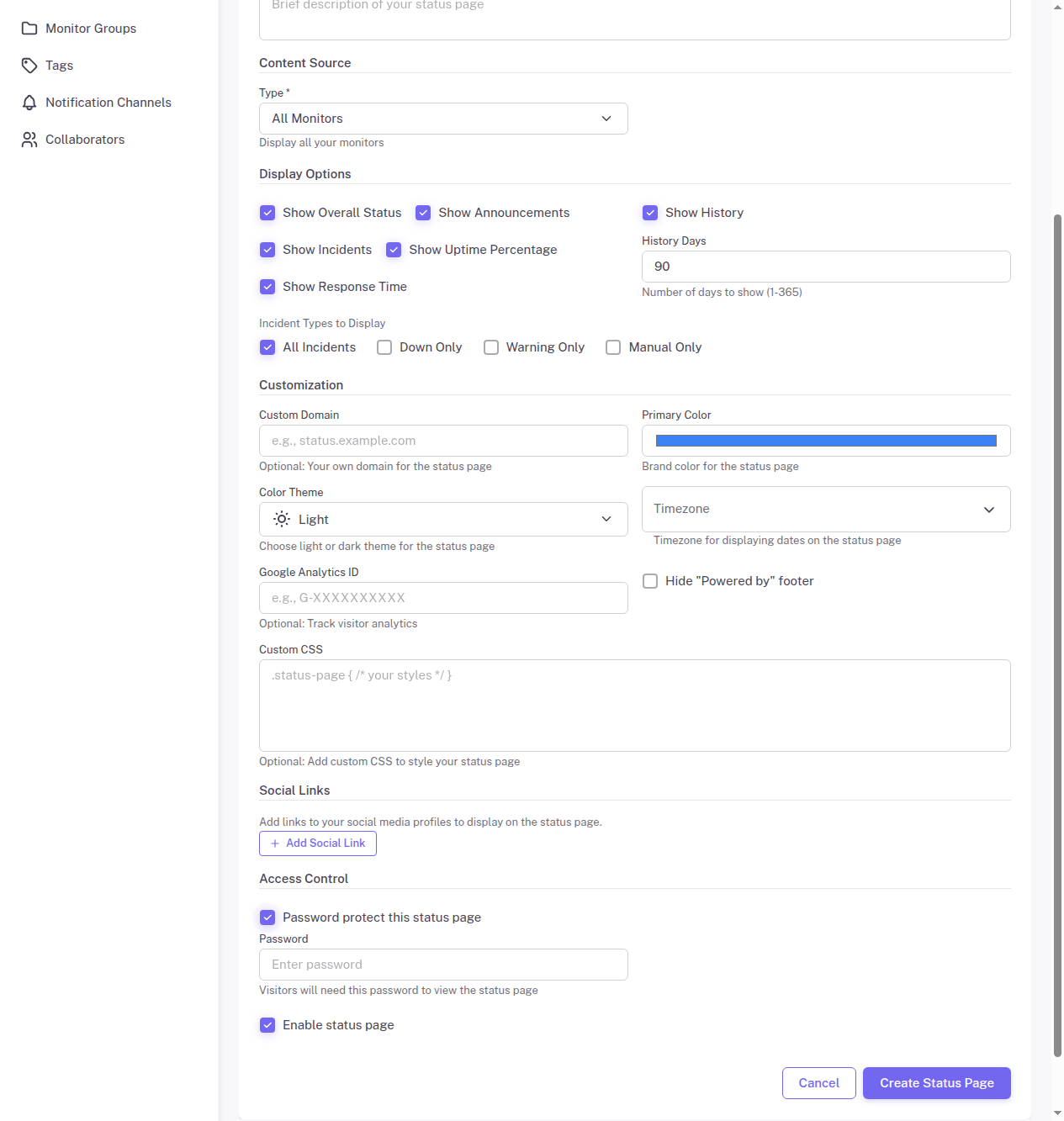Click the bell icon for Notification Channels
1064x1121 pixels.
click(29, 102)
